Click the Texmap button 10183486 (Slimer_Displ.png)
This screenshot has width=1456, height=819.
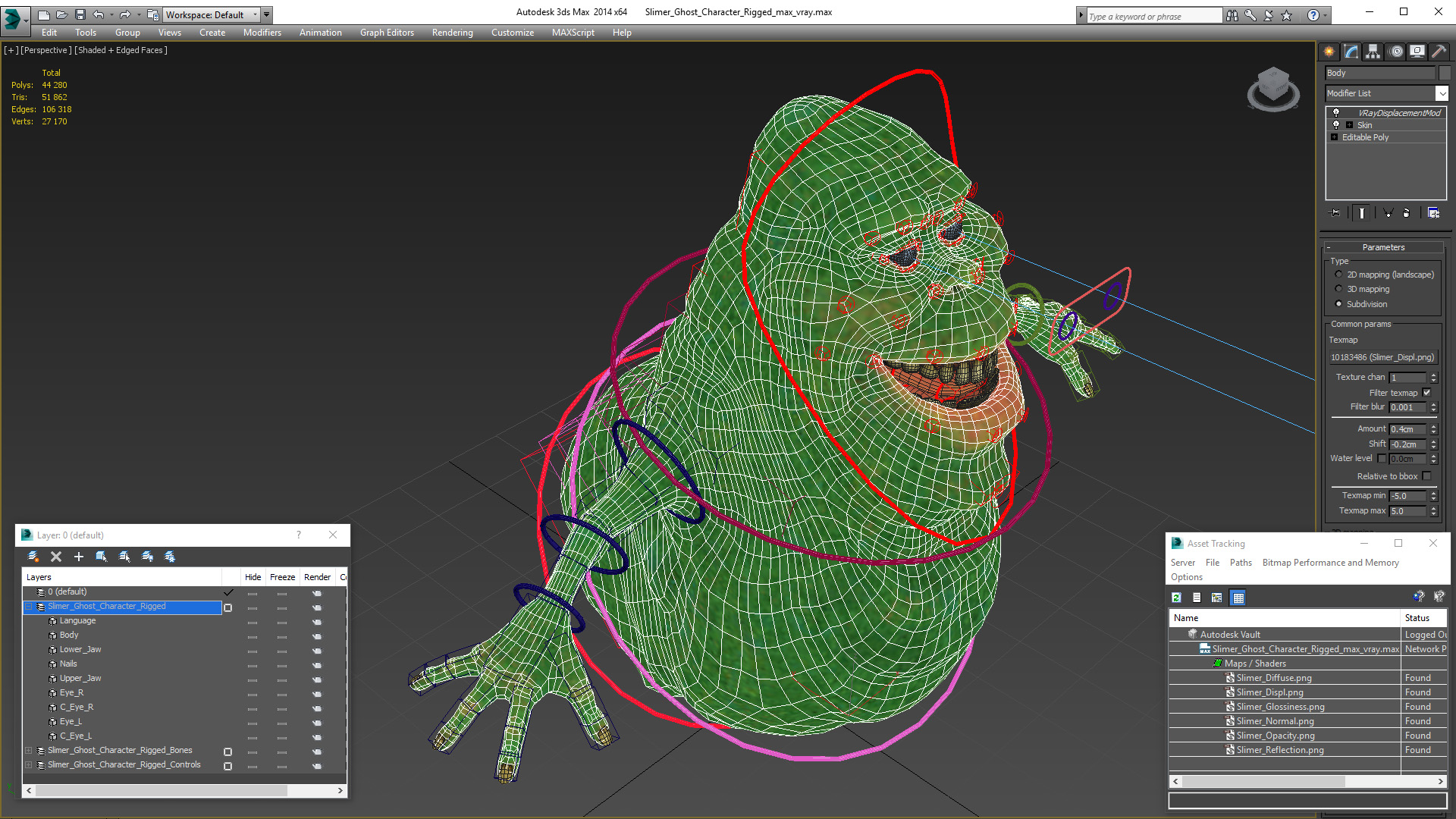click(x=1382, y=357)
